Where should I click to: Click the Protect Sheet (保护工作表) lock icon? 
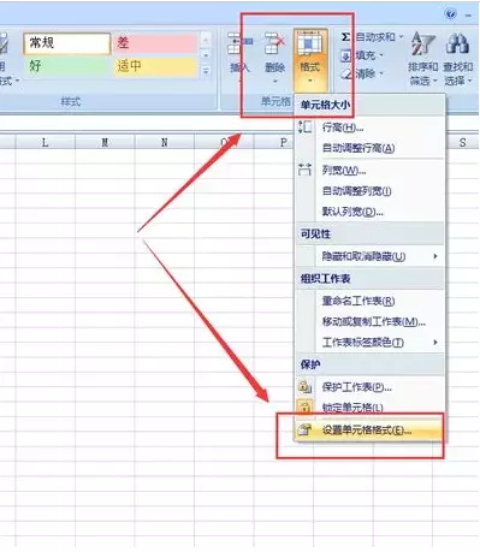coord(305,387)
